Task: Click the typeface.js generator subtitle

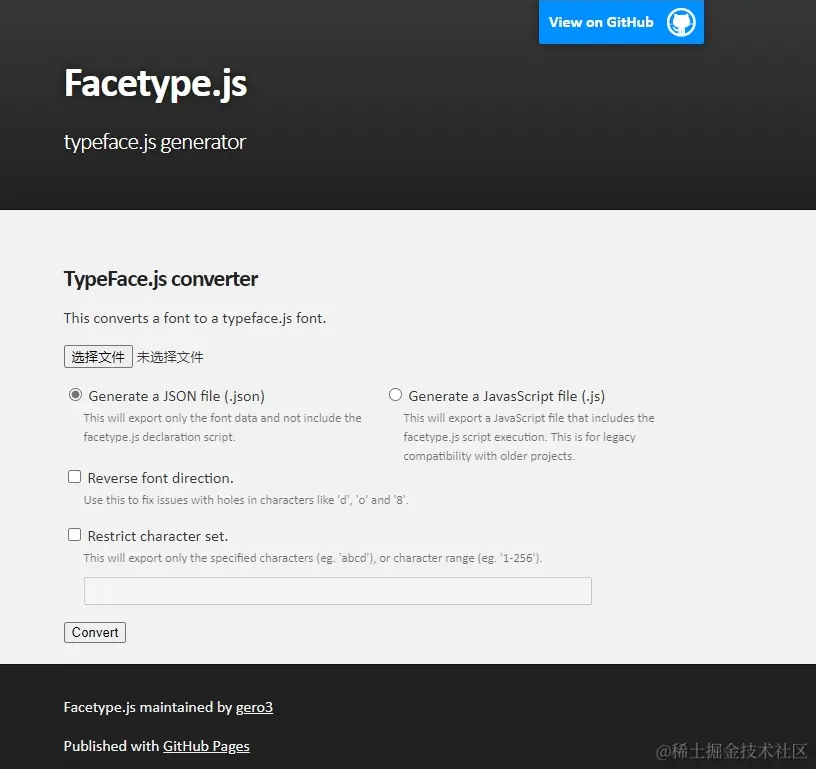Action: point(154,142)
